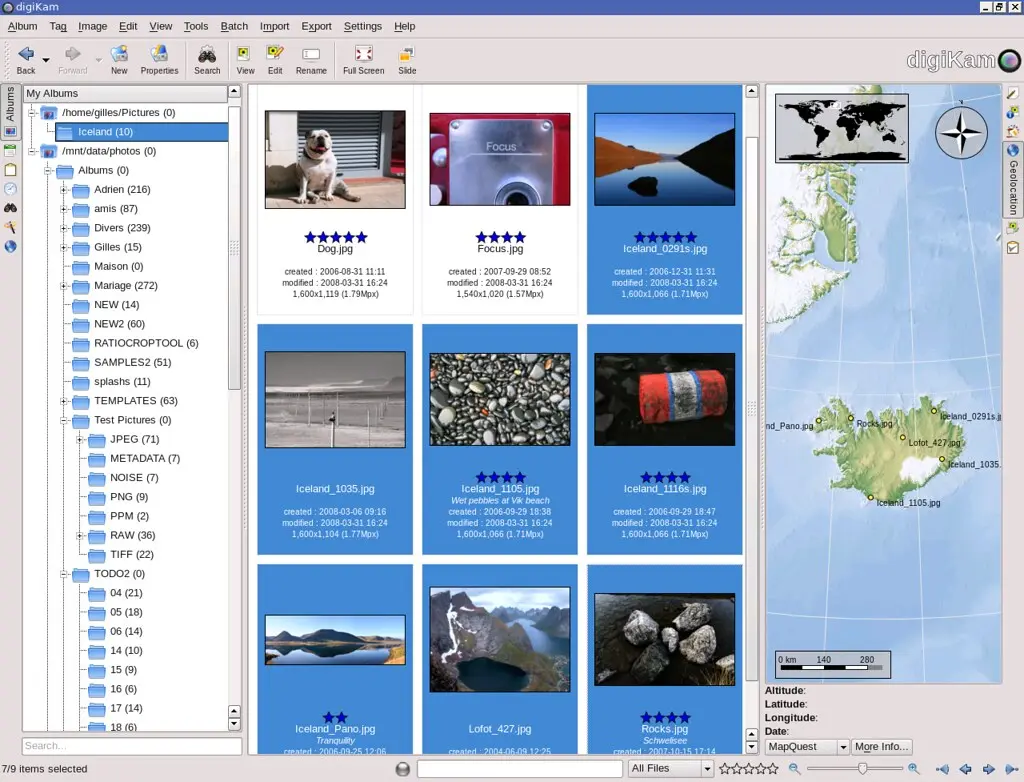1024x782 pixels.
Task: Open the binoculars search tab in left sidebar
Action: coord(11,208)
